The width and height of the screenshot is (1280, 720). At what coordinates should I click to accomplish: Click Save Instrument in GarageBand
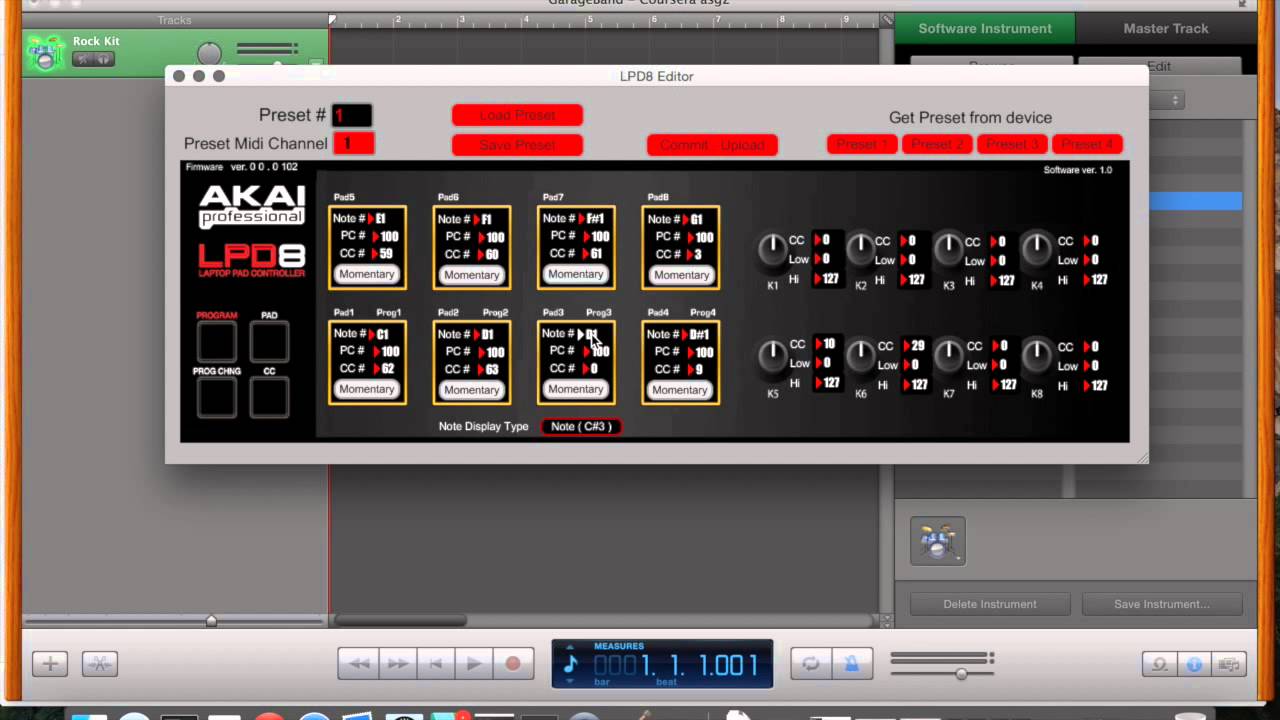click(1161, 604)
